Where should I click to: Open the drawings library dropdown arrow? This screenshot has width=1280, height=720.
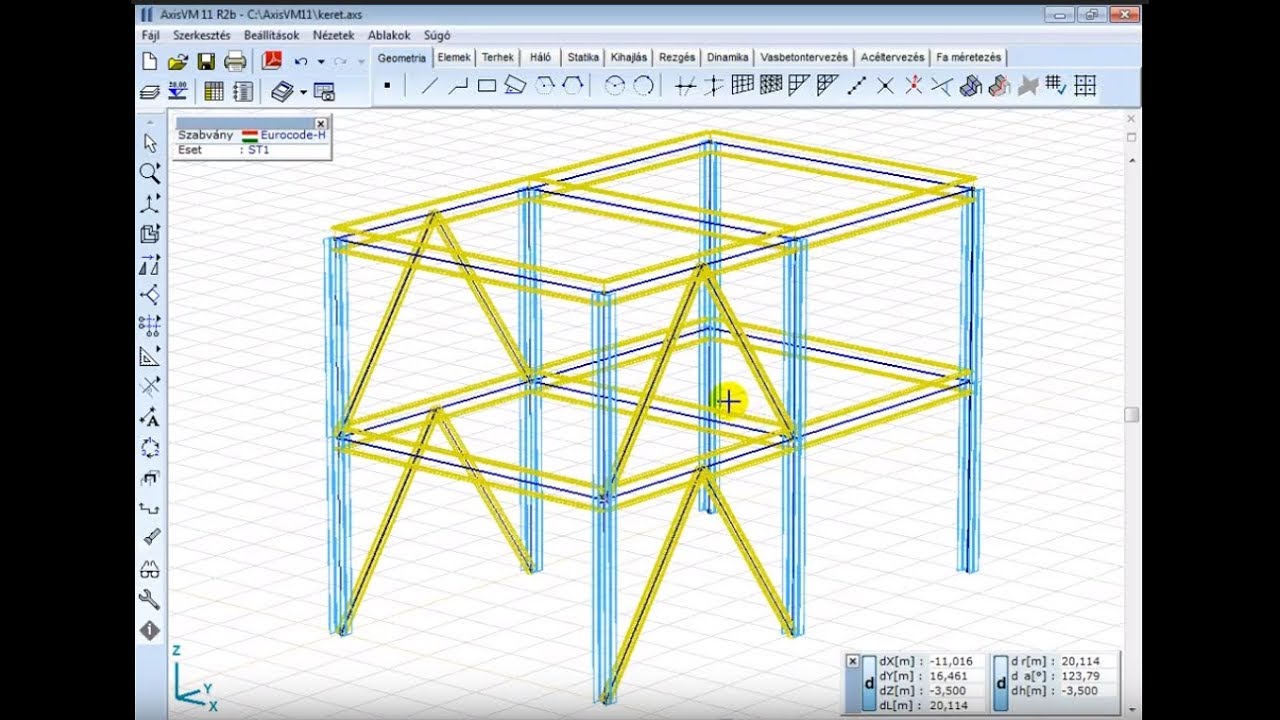tap(303, 93)
